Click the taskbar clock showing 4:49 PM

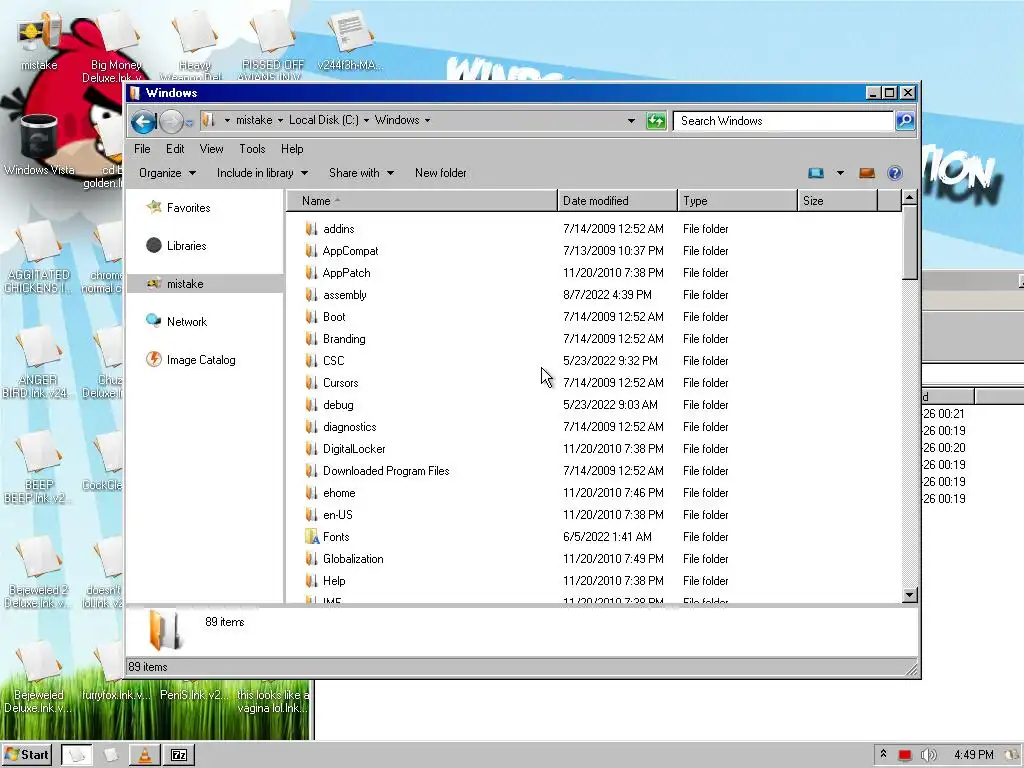tap(973, 755)
